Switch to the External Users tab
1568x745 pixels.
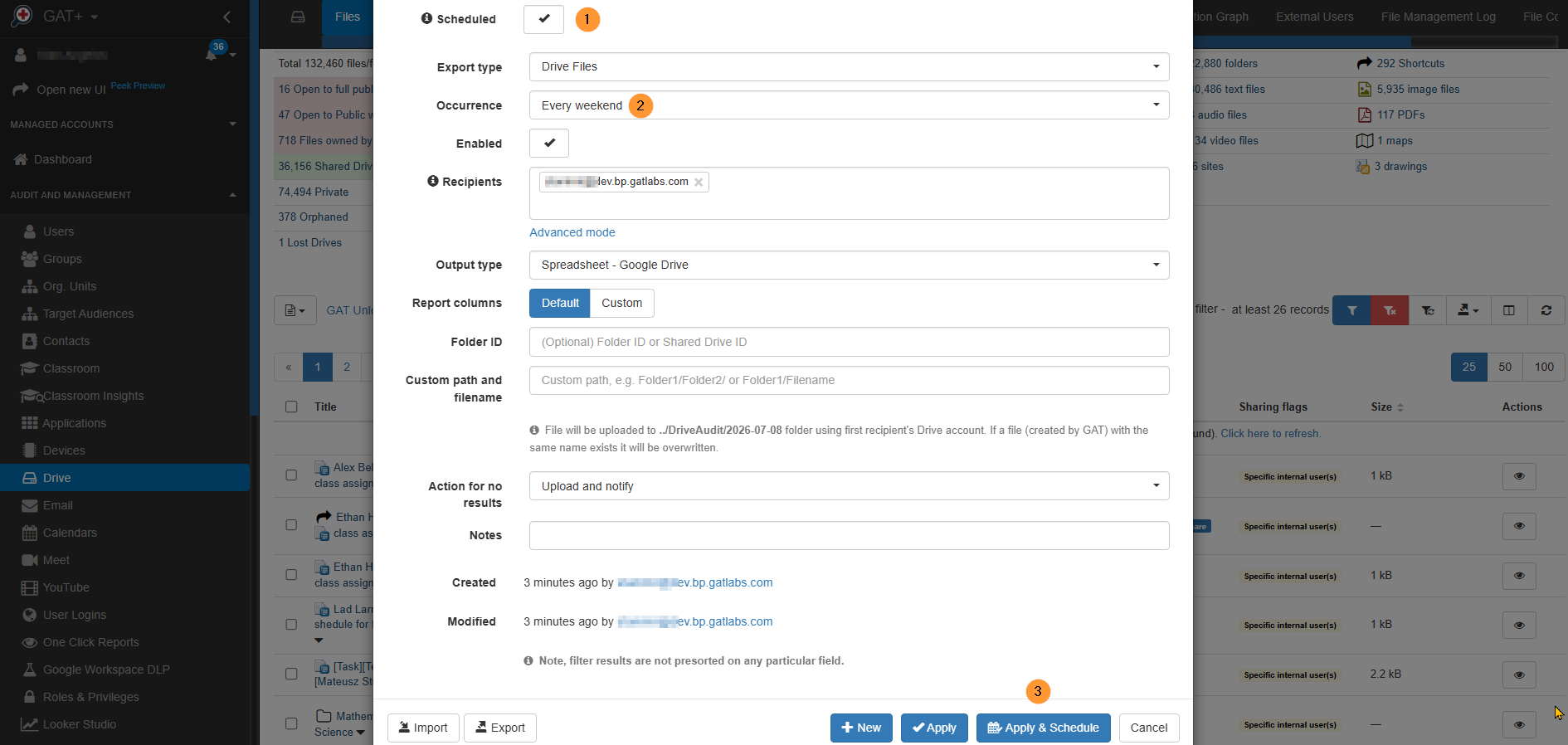click(1314, 17)
